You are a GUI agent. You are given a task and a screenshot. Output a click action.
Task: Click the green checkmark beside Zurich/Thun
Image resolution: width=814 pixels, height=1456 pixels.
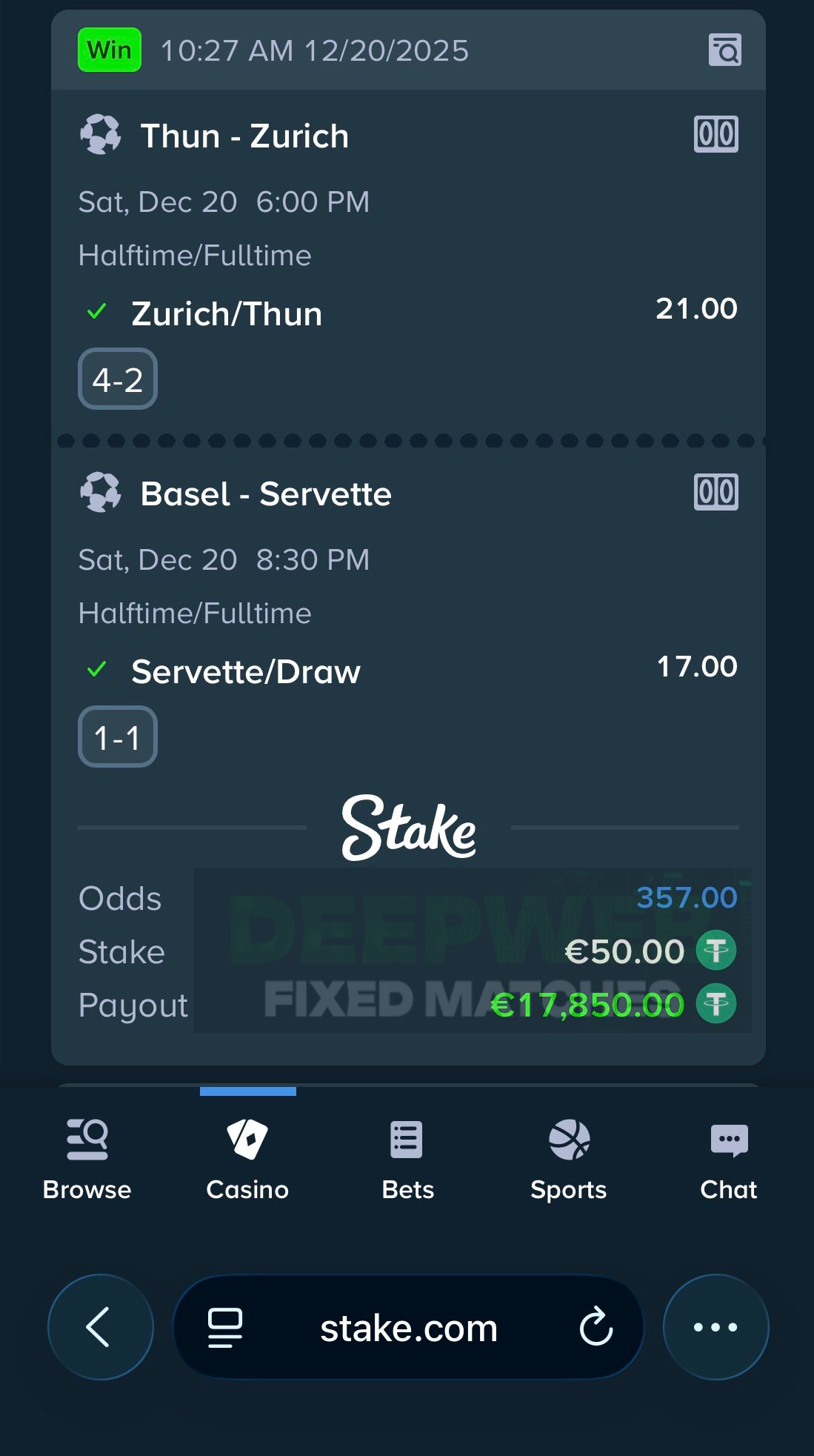[99, 313]
